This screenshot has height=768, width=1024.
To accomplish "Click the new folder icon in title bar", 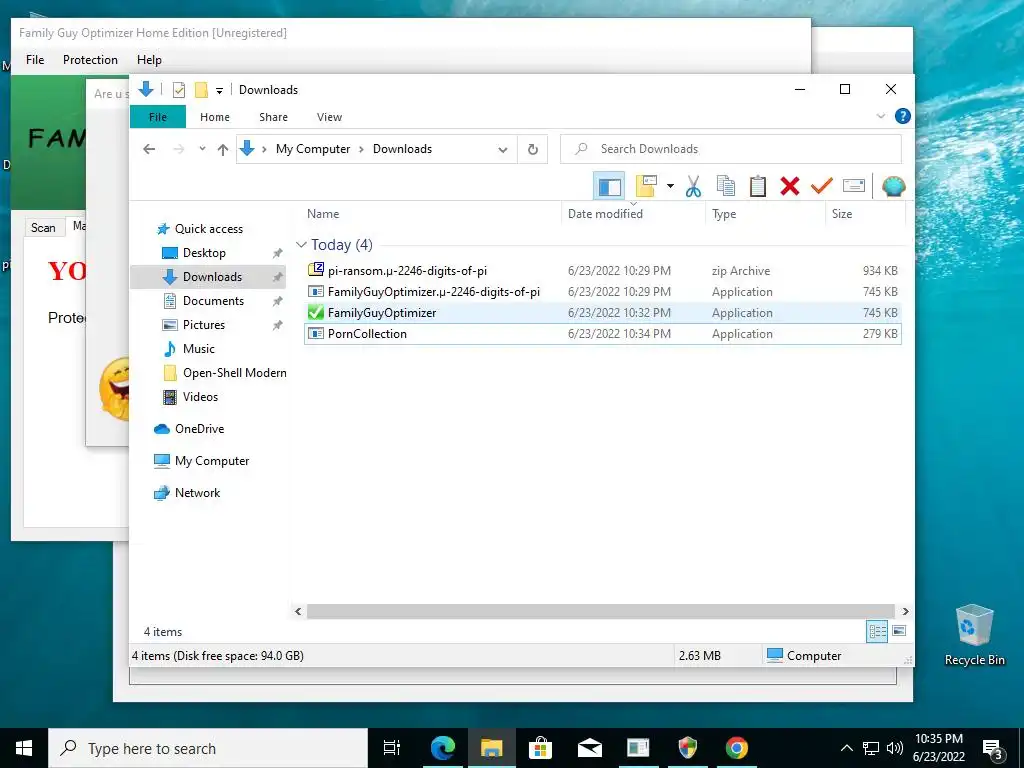I will coord(201,90).
